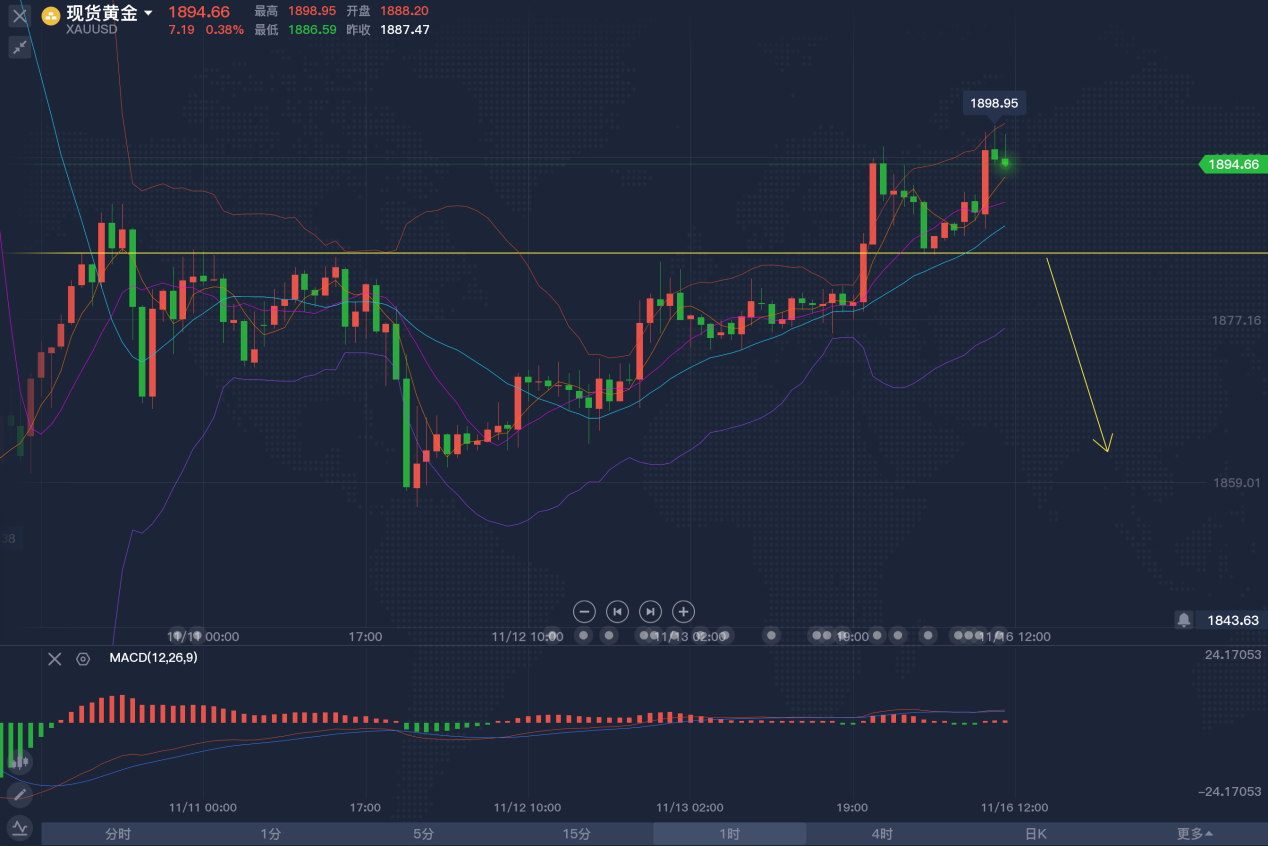Switch to 15分 timeframe tab

point(576,834)
